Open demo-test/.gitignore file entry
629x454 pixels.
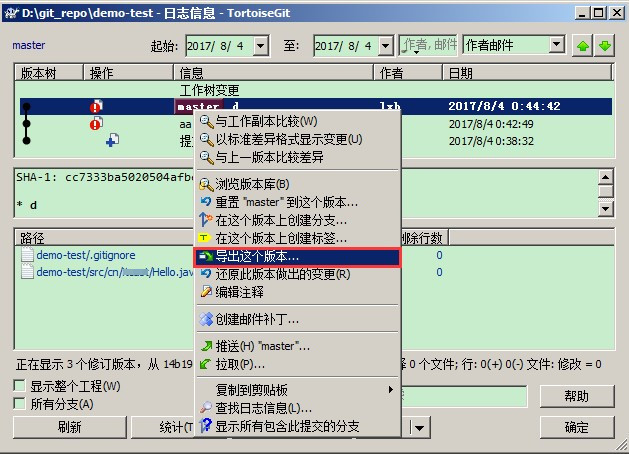tap(86, 255)
